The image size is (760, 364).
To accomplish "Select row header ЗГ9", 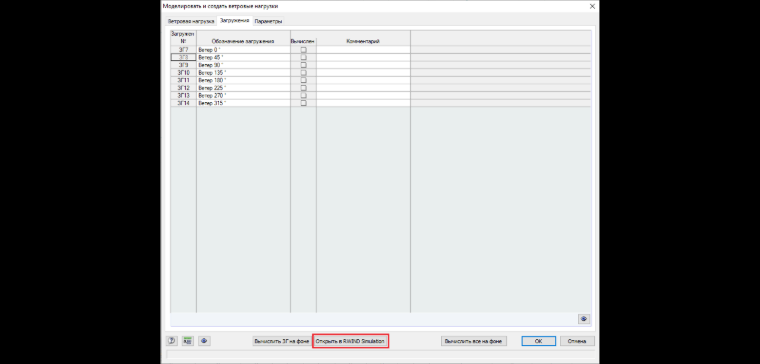I will click(183, 65).
